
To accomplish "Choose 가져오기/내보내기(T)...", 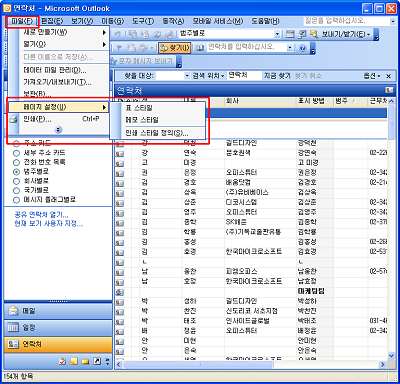I will [x=57, y=82].
